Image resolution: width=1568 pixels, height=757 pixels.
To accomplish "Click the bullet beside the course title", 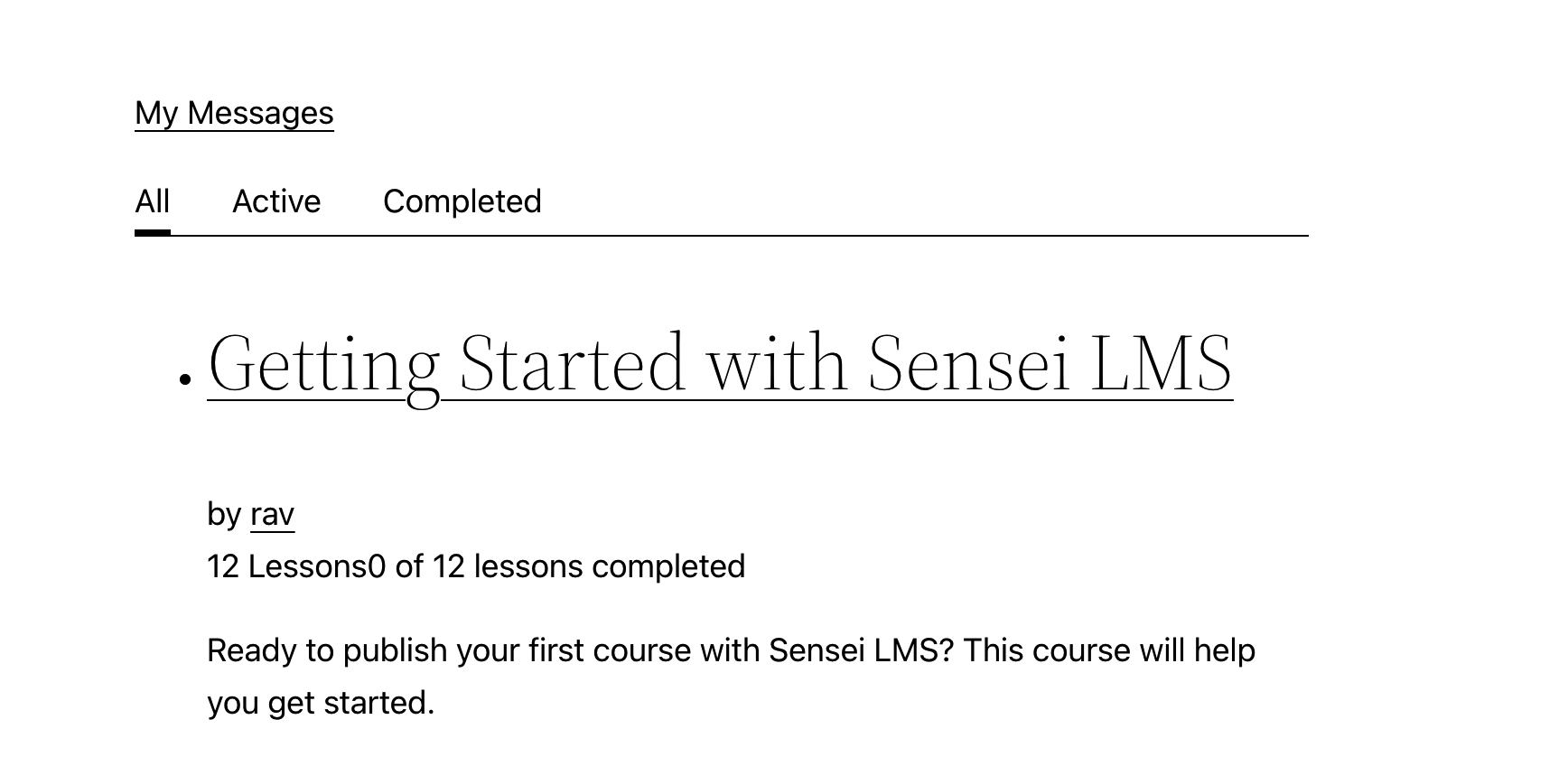I will [185, 373].
